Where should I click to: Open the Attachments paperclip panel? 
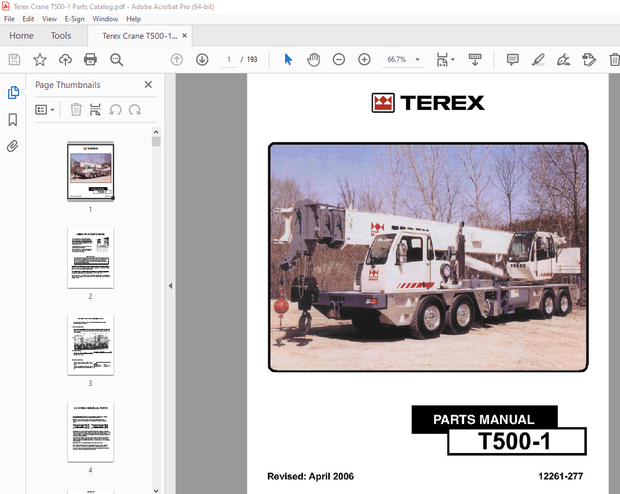pyautogui.click(x=13, y=146)
